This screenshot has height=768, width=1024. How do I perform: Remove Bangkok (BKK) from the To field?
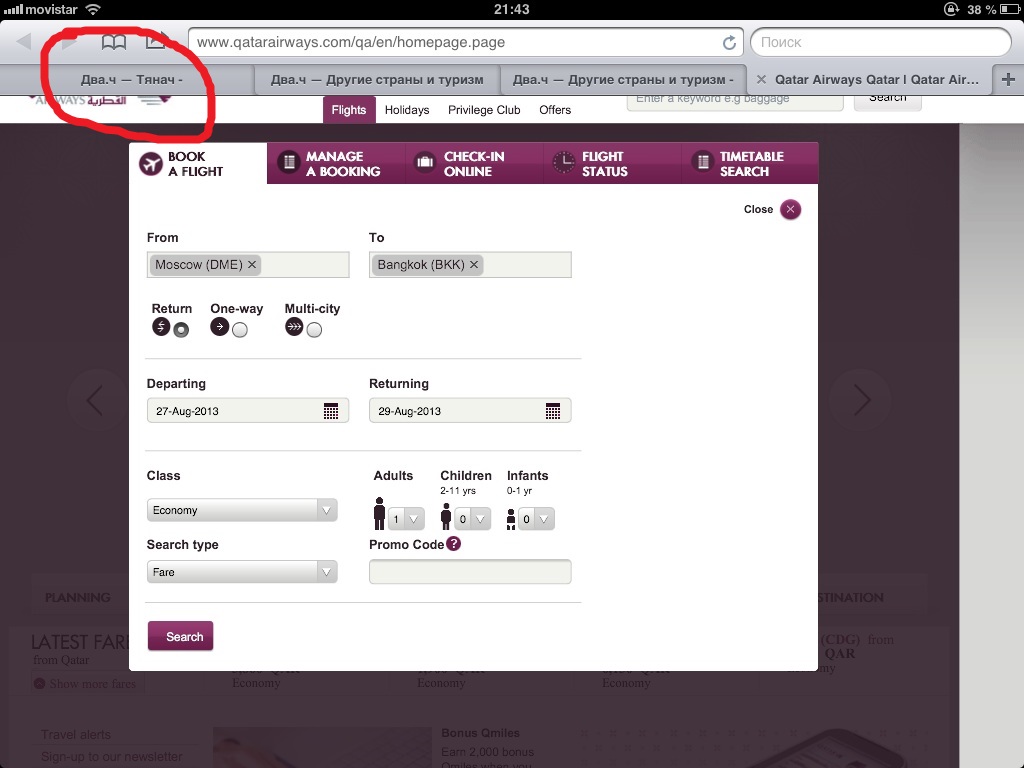pos(474,264)
